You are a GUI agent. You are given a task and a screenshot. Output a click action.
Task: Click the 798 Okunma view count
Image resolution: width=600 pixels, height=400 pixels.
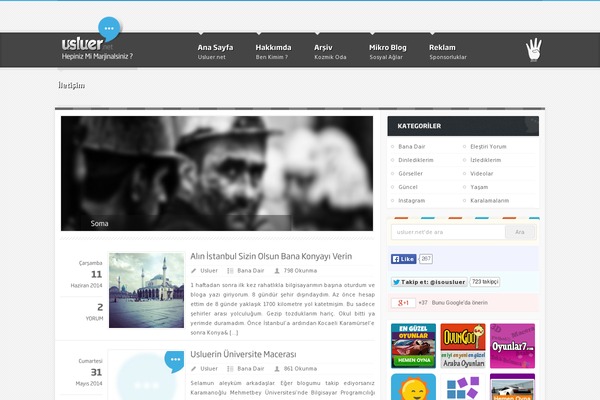point(300,271)
